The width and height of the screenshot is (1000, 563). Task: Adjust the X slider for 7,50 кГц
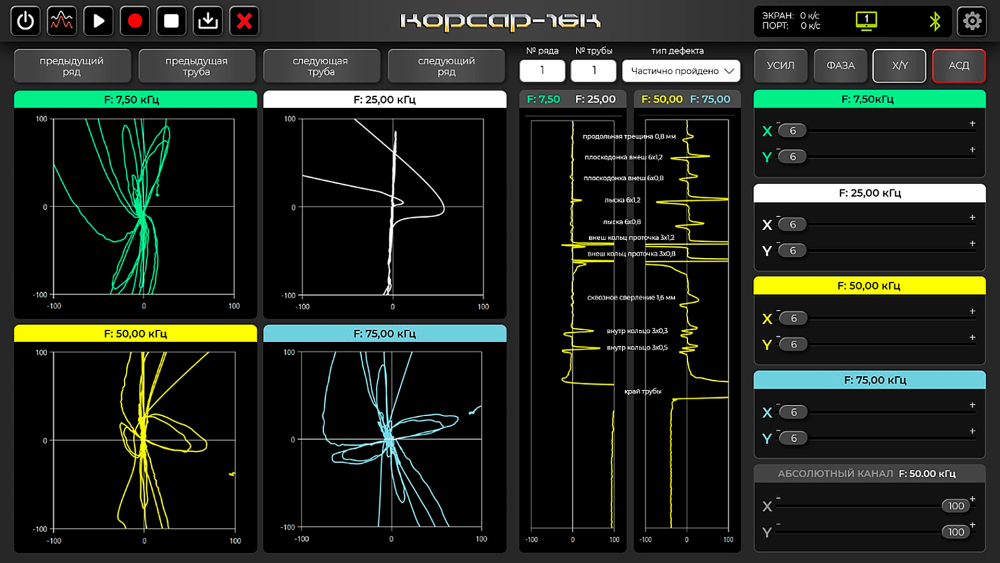[880, 131]
